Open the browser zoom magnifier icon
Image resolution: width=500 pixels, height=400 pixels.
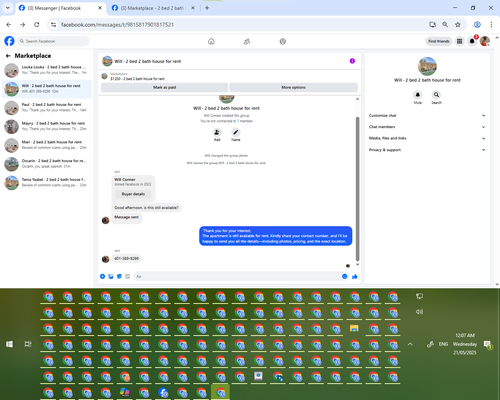tap(445, 24)
